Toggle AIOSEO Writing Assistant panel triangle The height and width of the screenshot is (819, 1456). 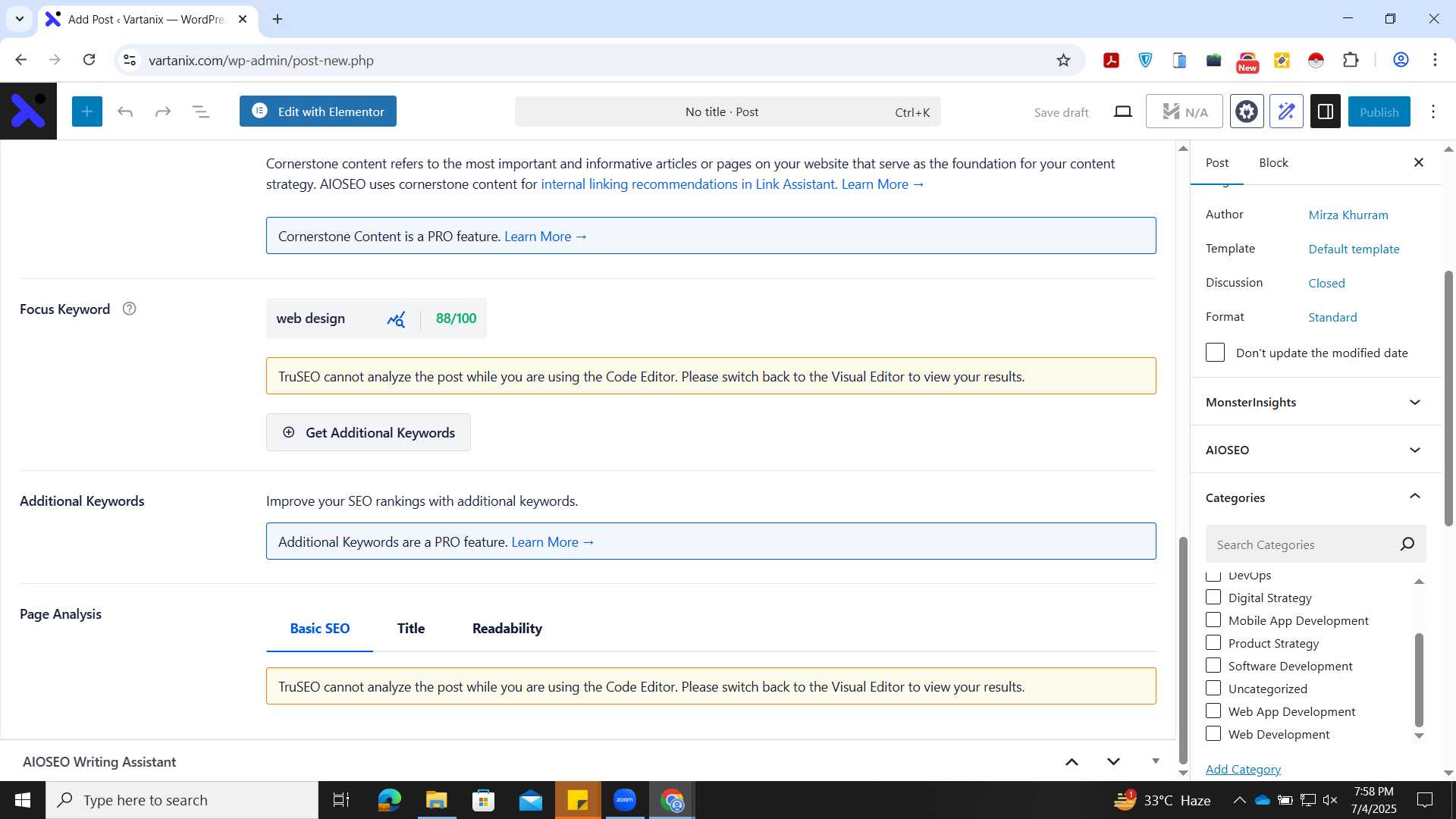coord(1156,761)
